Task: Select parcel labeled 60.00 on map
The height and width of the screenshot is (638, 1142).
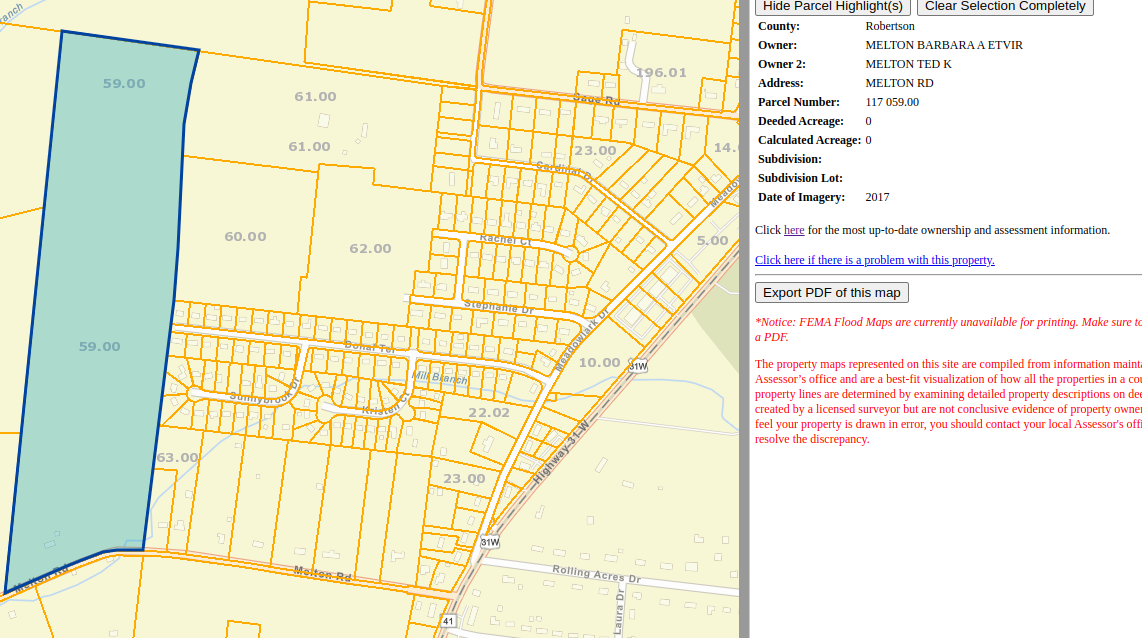Action: [245, 237]
